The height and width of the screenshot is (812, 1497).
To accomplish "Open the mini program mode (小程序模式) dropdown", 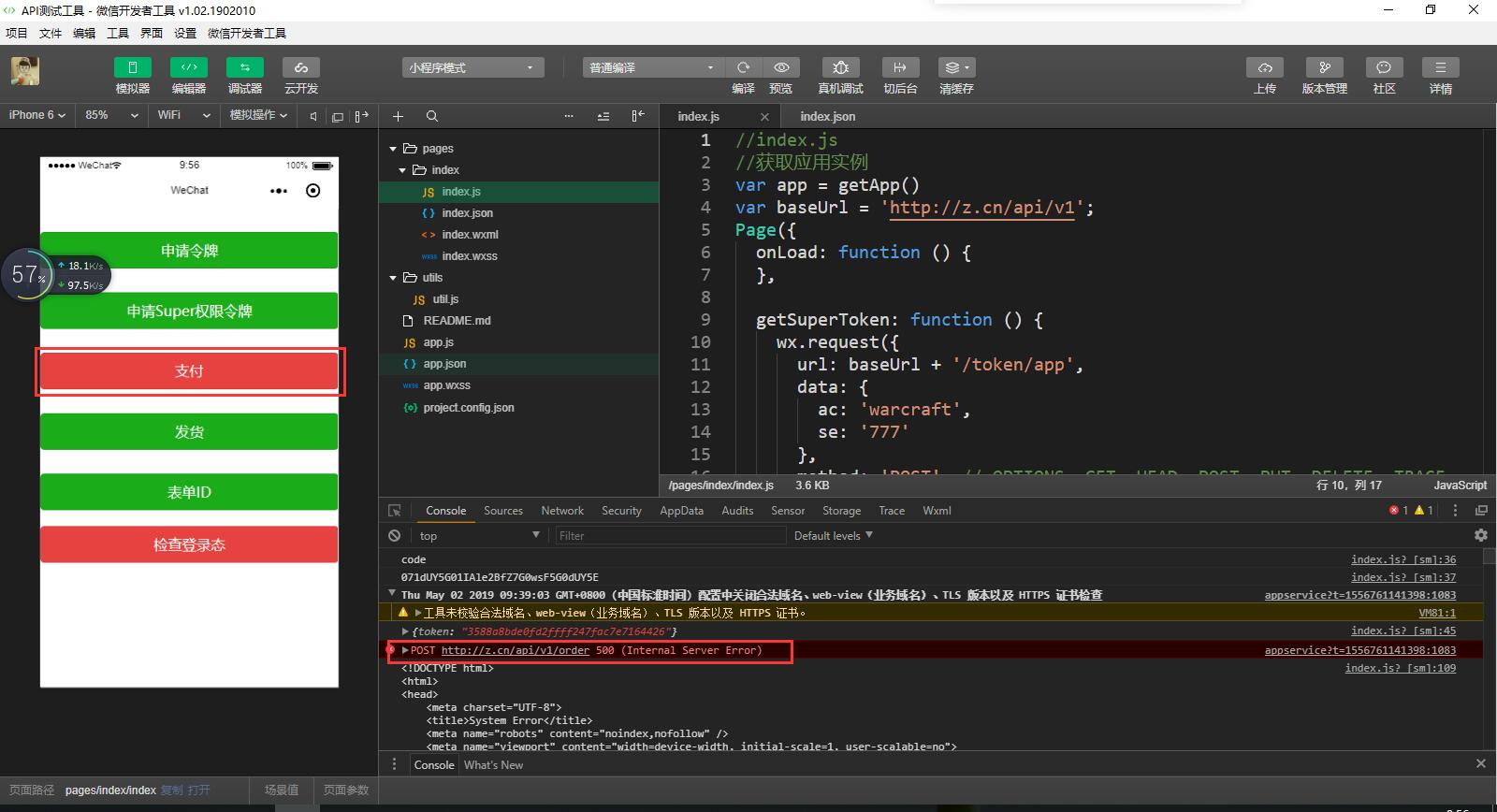I will pyautogui.click(x=472, y=68).
